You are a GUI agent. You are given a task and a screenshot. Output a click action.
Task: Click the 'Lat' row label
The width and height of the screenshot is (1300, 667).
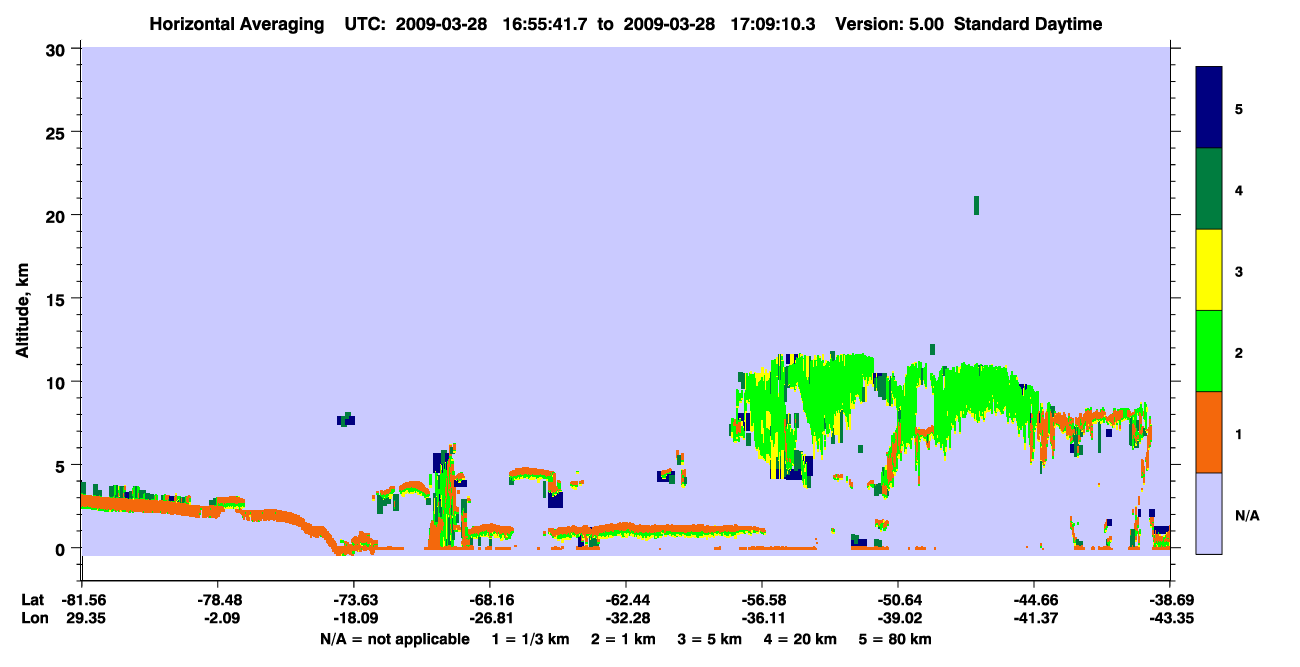[32, 600]
